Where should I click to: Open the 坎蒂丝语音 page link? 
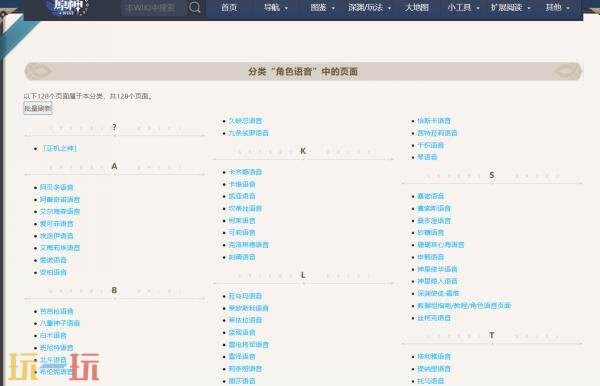pyautogui.click(x=245, y=208)
